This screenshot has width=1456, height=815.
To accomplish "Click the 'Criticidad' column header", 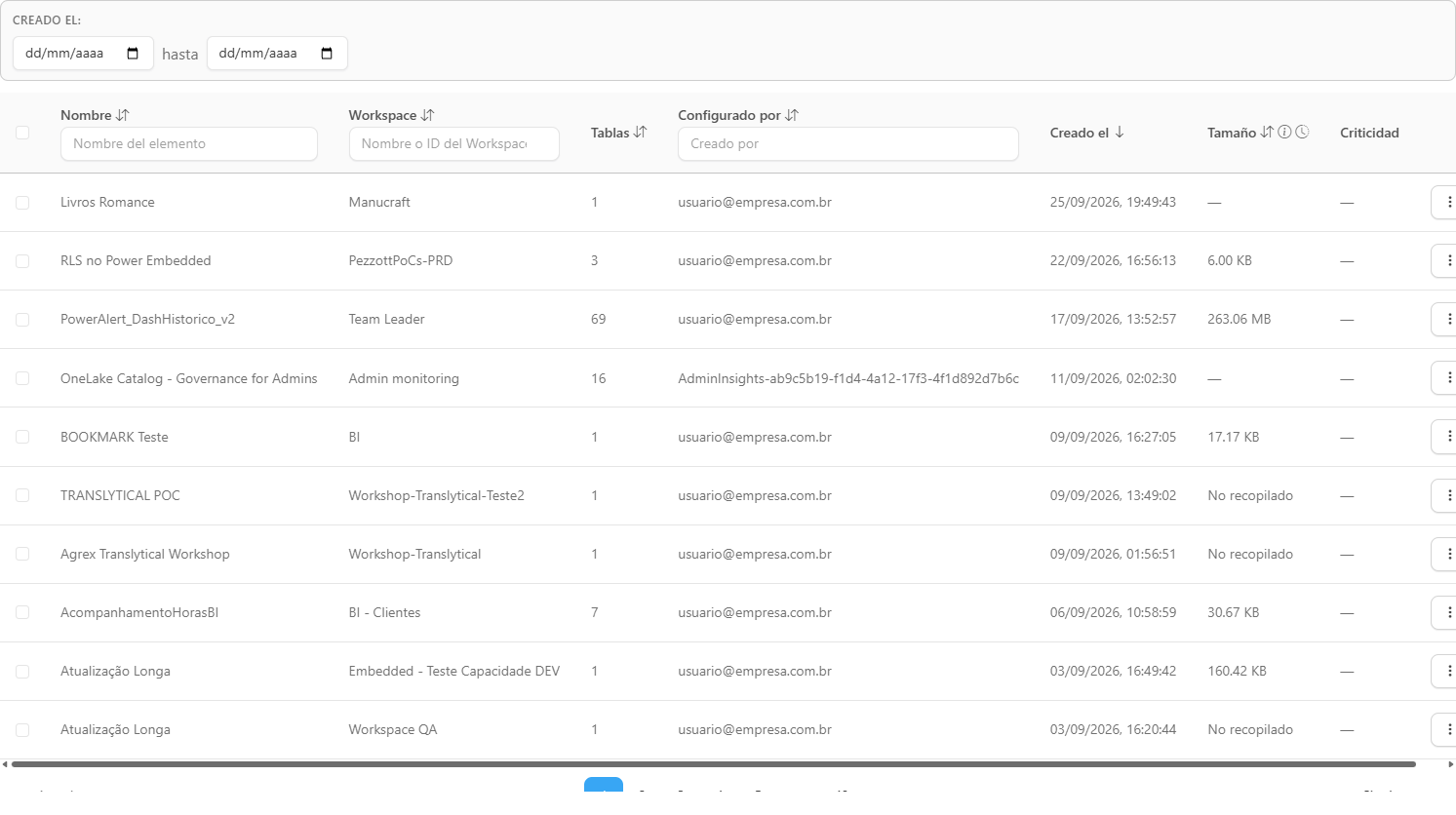I will [x=1369, y=133].
